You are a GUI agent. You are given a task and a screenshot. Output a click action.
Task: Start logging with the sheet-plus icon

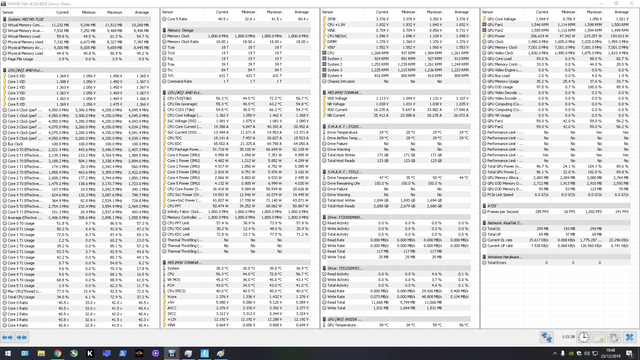(x=599, y=338)
